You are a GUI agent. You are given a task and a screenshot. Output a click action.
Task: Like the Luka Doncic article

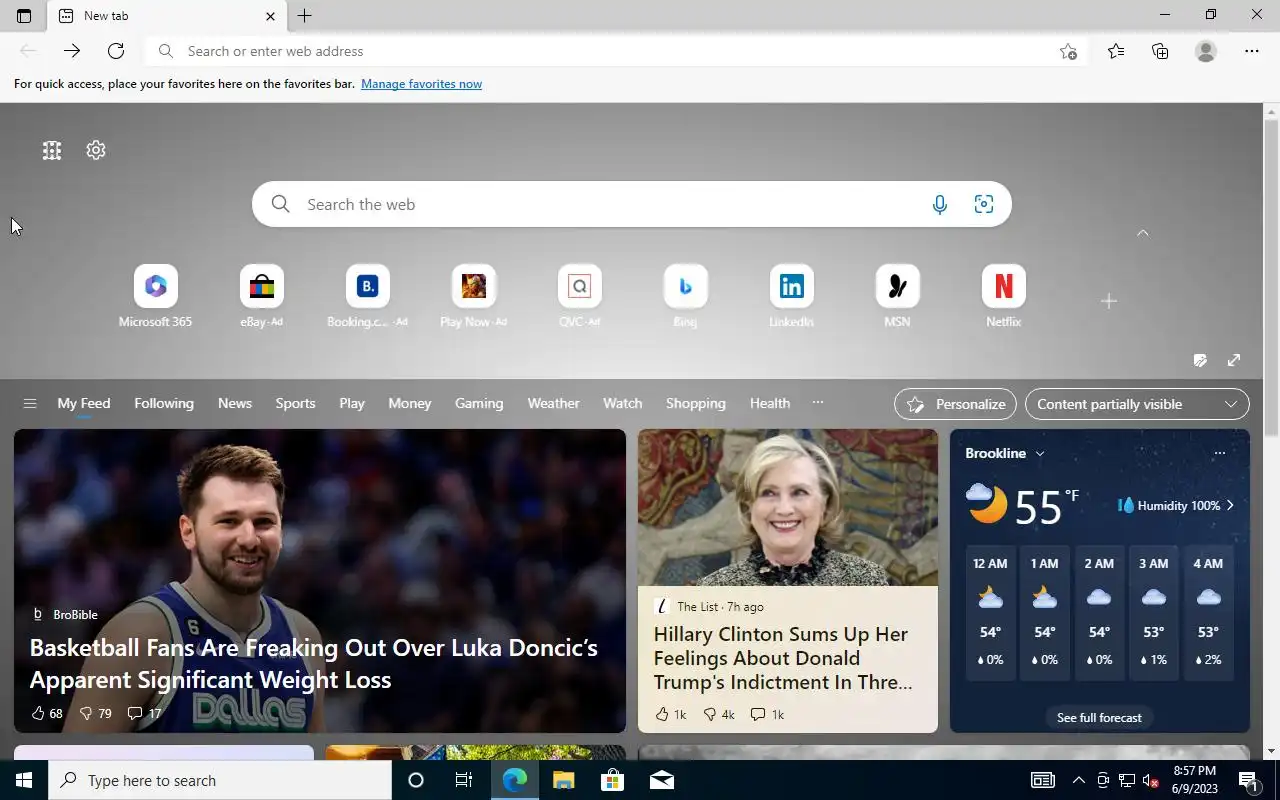tap(47, 713)
